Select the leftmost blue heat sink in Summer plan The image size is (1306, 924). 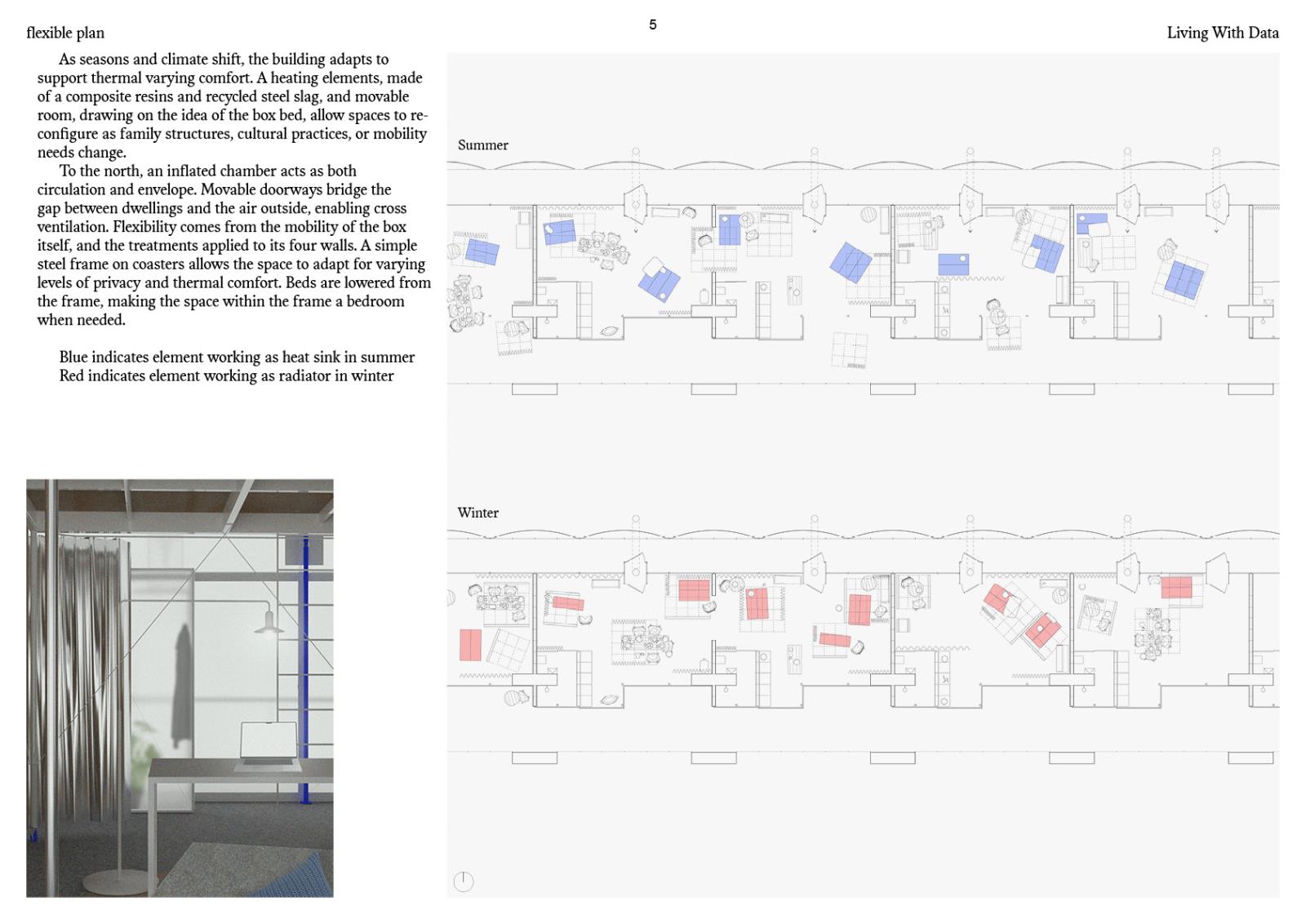pos(482,252)
